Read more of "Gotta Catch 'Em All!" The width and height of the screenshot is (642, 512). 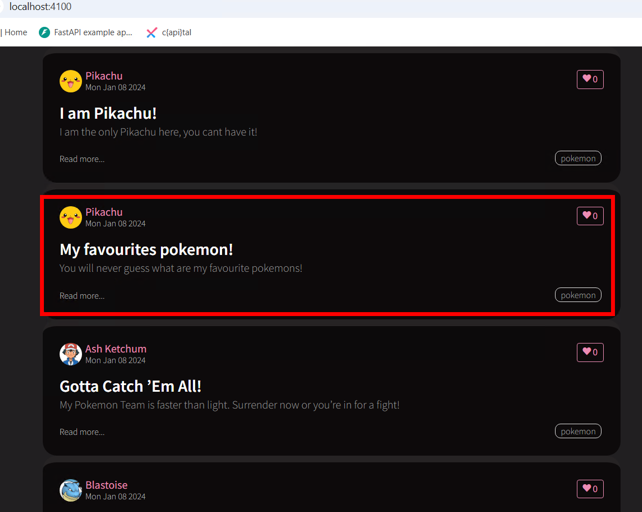pos(82,432)
